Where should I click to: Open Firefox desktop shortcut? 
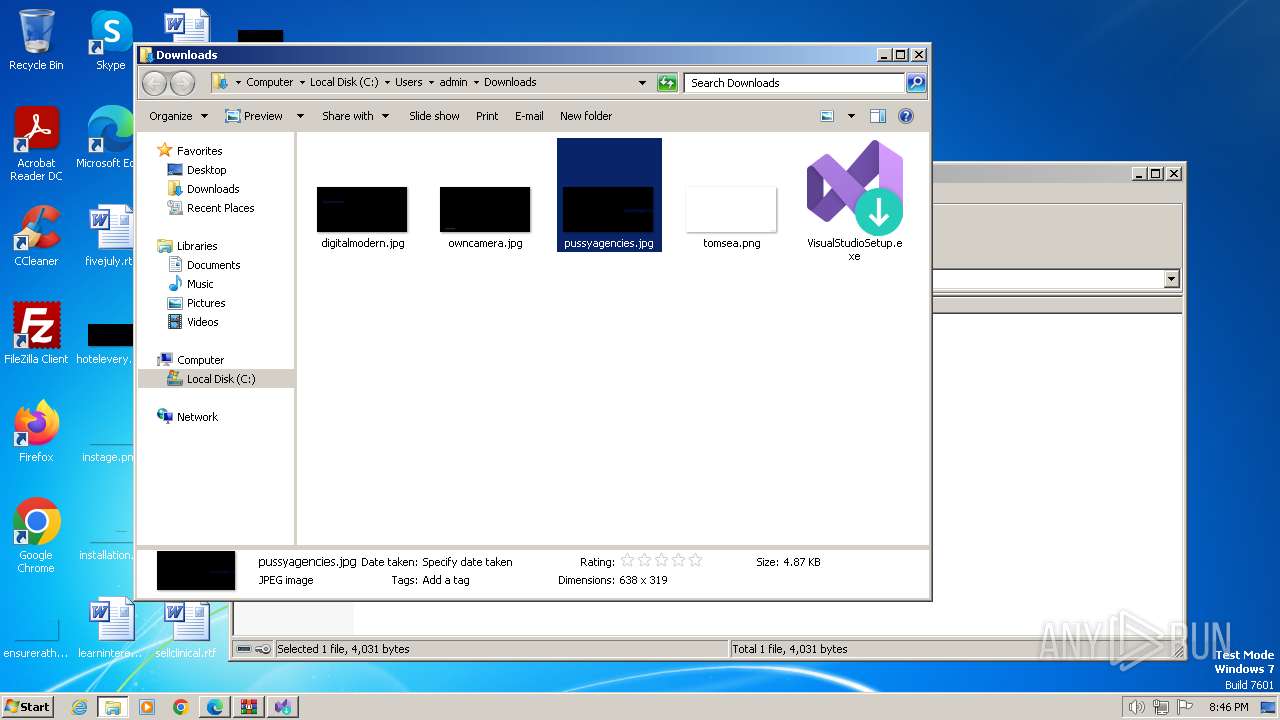tap(36, 432)
